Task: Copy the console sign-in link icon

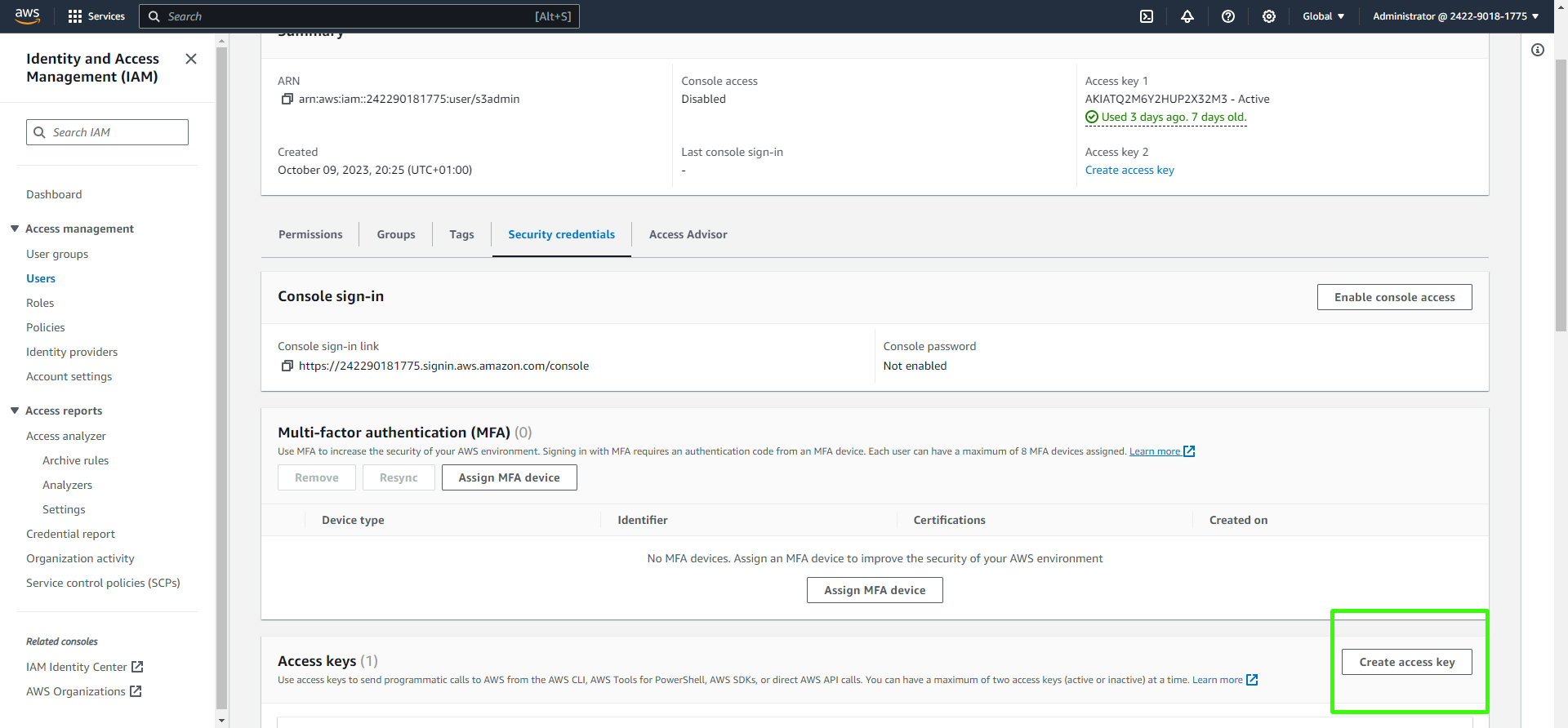Action: 287,366
